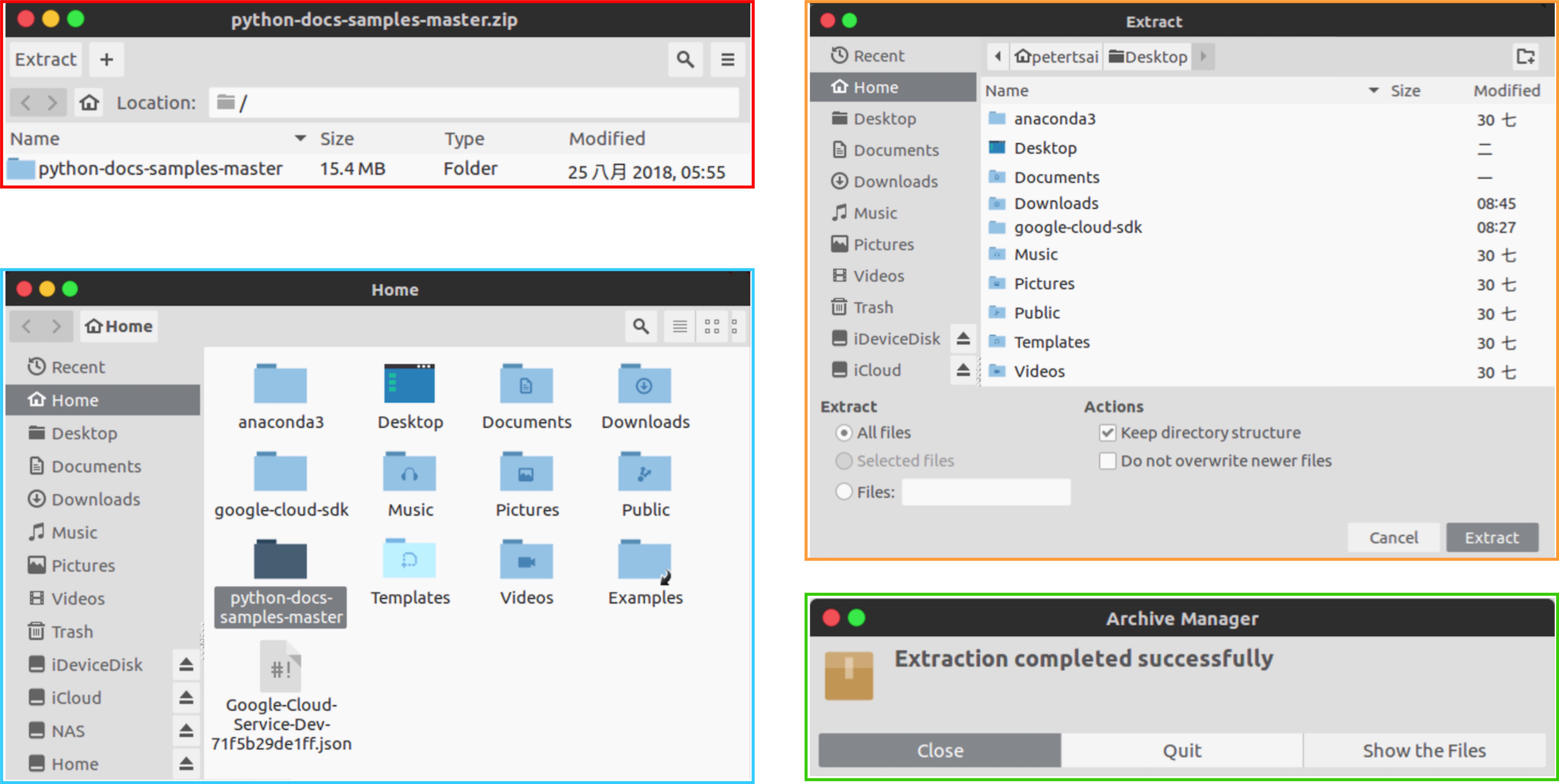
Task: Click the home icon beside Location
Action: click(89, 103)
